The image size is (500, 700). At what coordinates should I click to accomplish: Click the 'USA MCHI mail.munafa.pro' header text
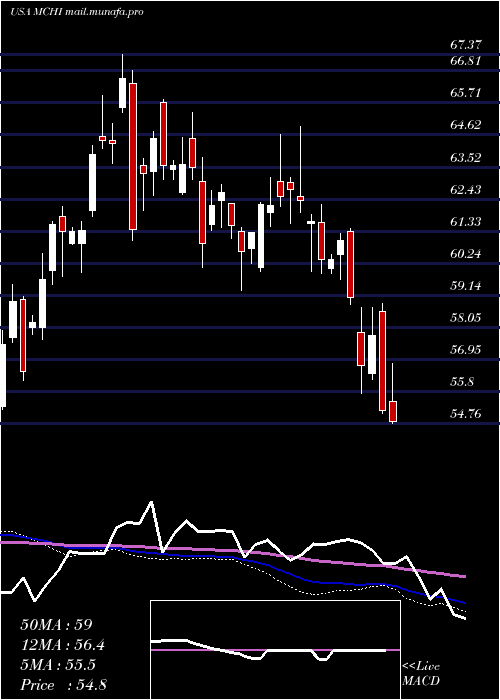(76, 12)
